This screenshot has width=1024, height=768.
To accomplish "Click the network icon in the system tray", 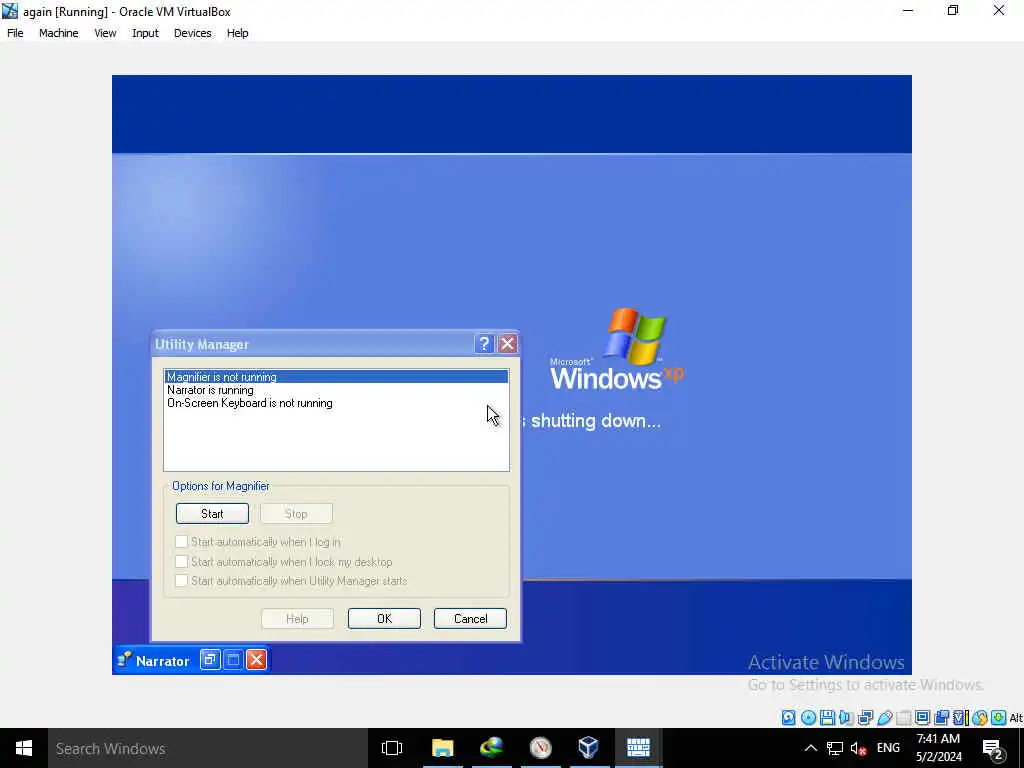I will [835, 748].
